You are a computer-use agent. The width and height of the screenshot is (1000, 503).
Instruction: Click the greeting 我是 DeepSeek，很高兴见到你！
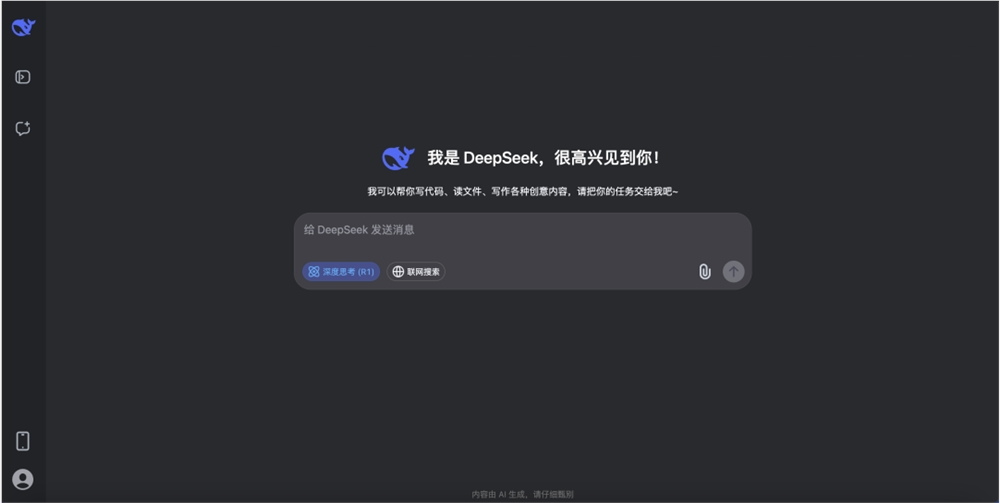tap(543, 158)
